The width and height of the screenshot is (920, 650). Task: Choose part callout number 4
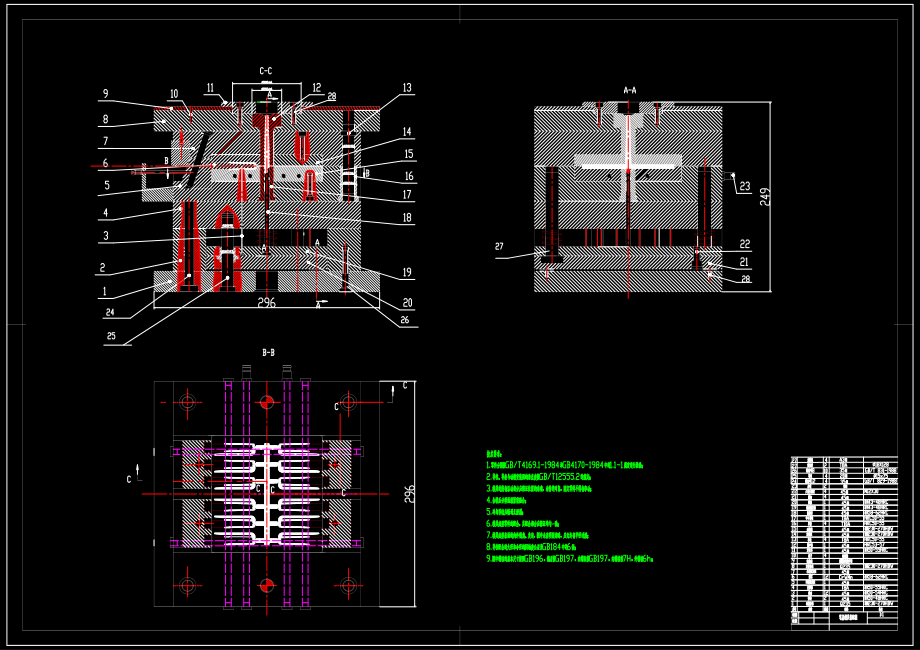coord(106,212)
